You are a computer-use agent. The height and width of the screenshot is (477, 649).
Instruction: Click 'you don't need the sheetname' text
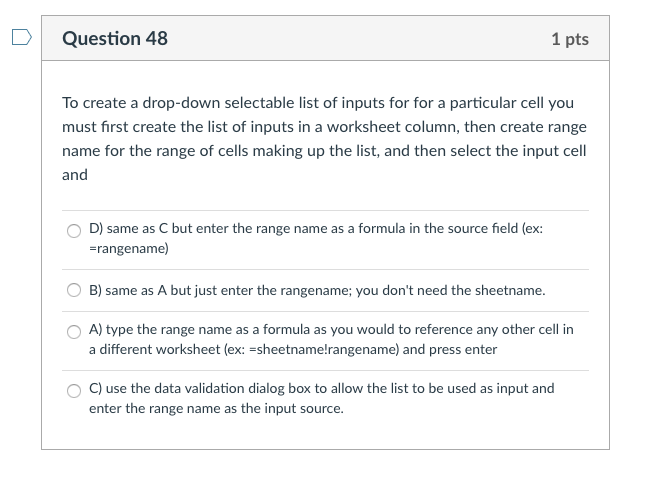coord(450,290)
